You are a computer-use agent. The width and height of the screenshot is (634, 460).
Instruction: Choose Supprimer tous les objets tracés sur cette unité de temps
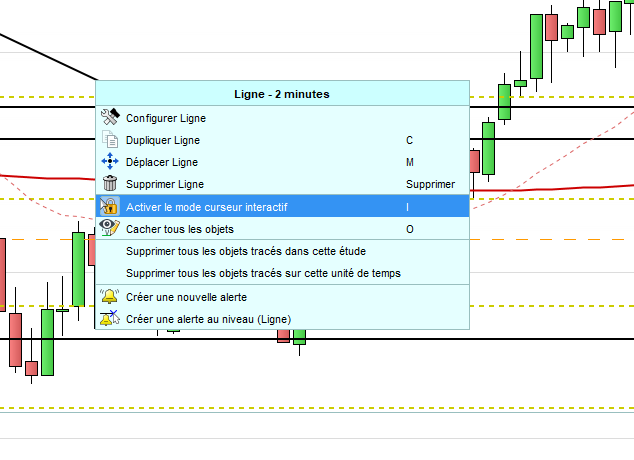tap(282, 273)
